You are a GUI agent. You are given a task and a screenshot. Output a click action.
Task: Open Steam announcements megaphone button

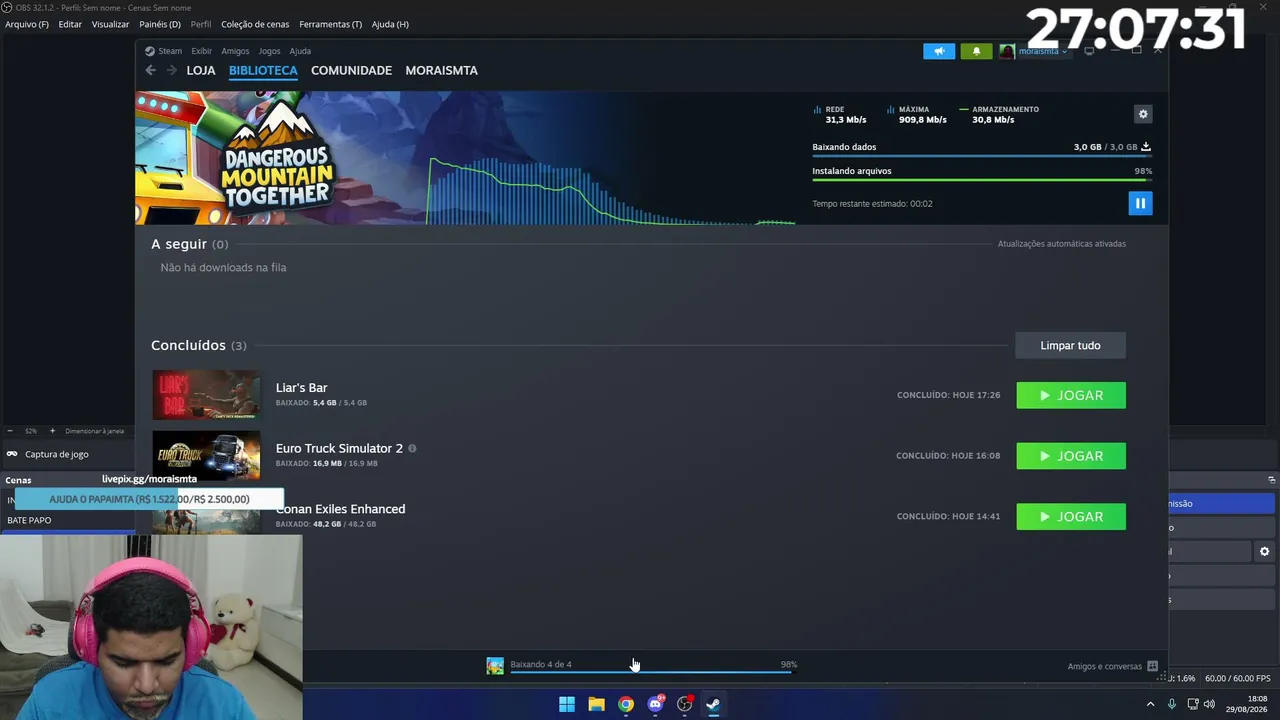939,51
